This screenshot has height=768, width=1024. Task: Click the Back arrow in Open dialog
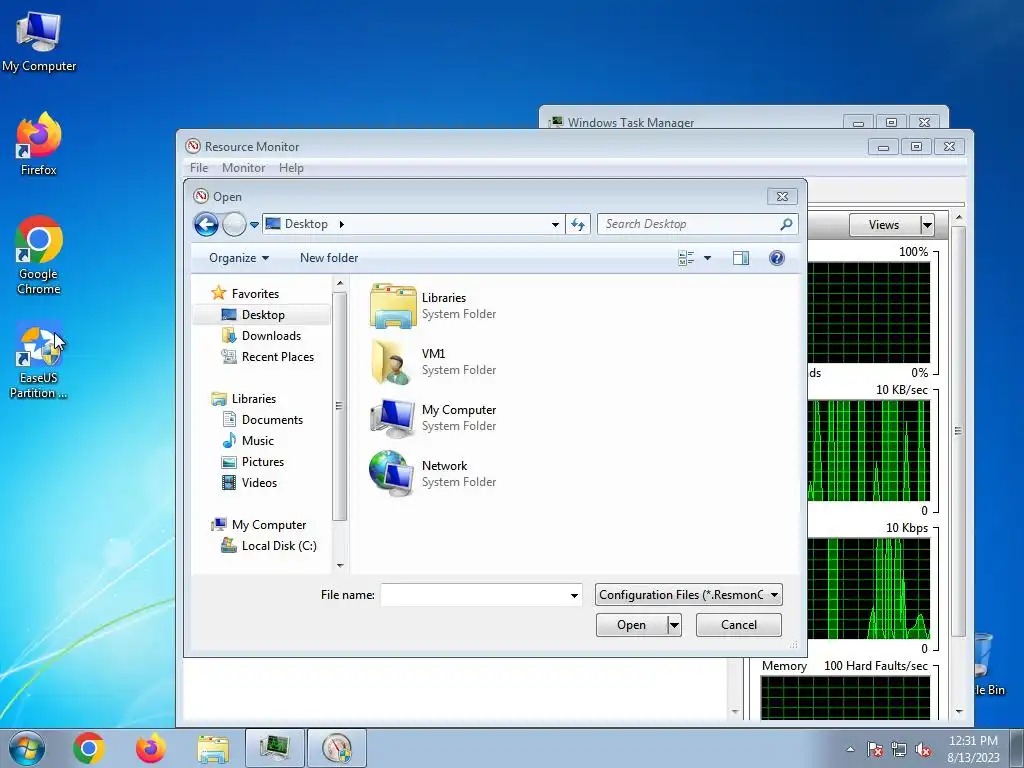(206, 225)
